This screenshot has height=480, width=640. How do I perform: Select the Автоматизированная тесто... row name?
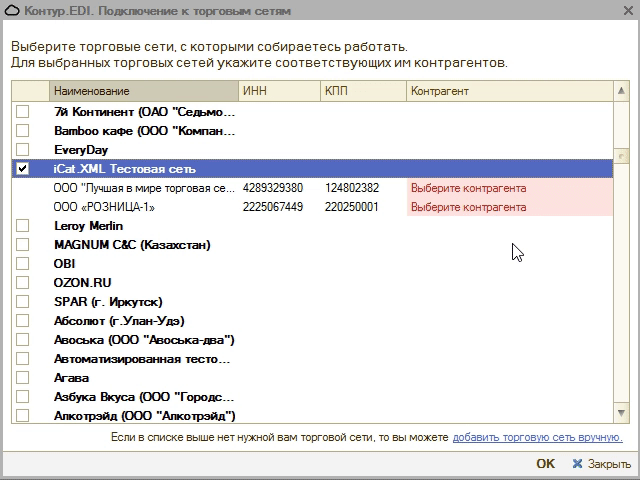[142, 359]
